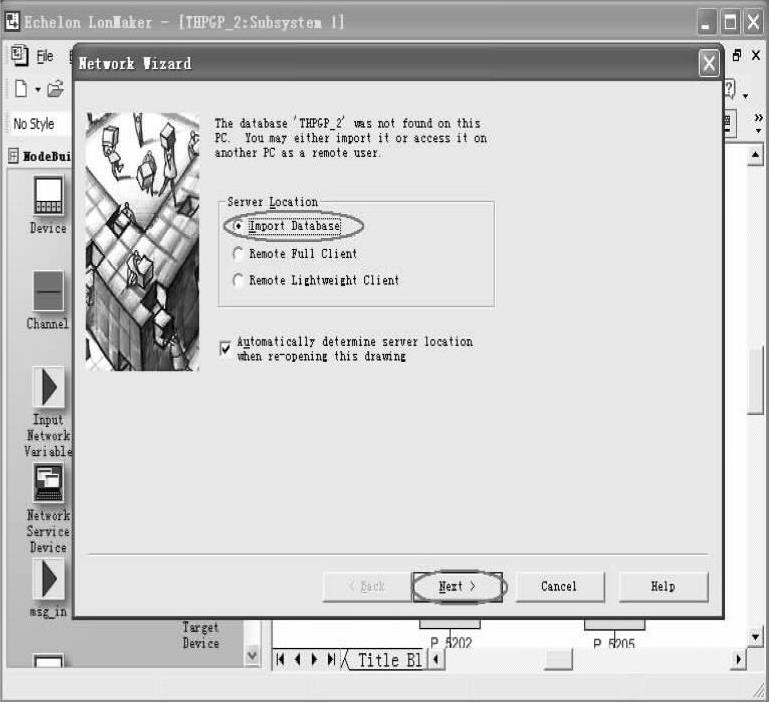Select the Channel stencil shape

(48, 291)
